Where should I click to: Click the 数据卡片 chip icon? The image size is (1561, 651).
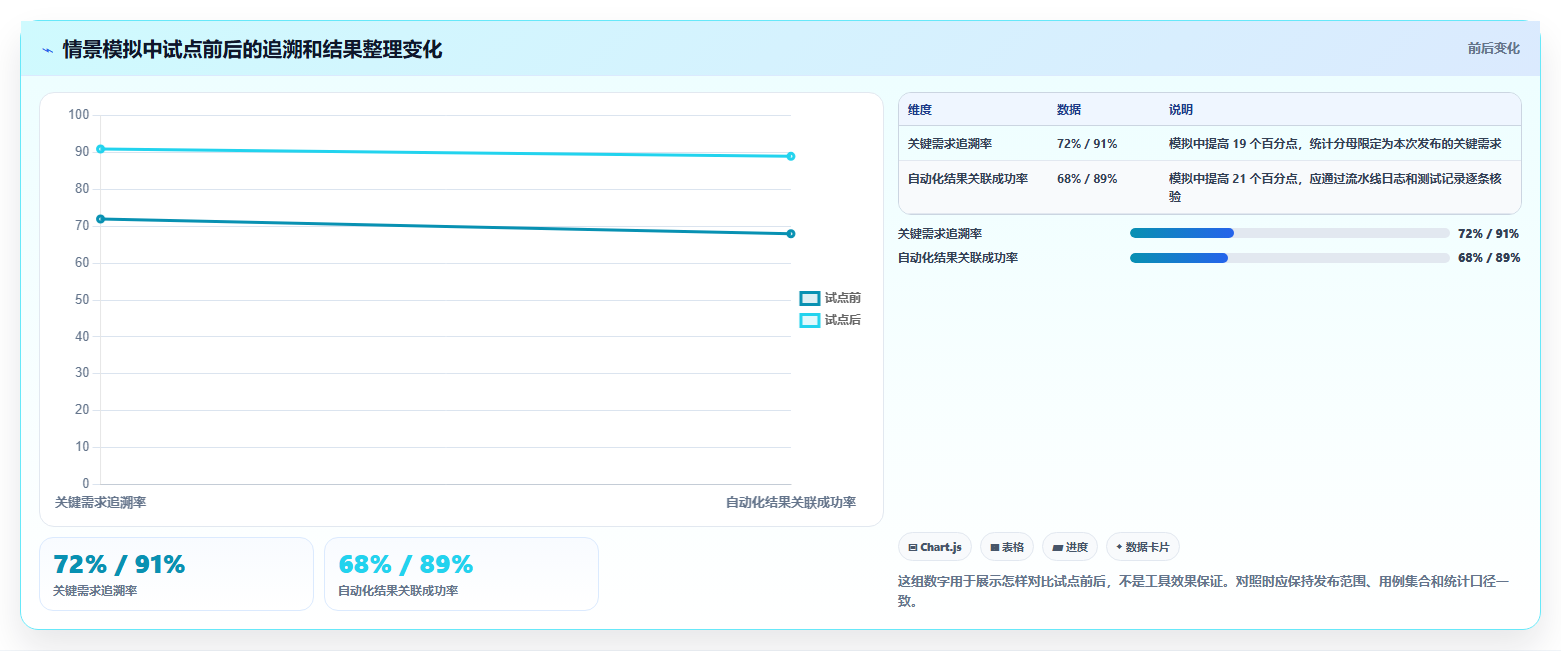coord(1119,546)
